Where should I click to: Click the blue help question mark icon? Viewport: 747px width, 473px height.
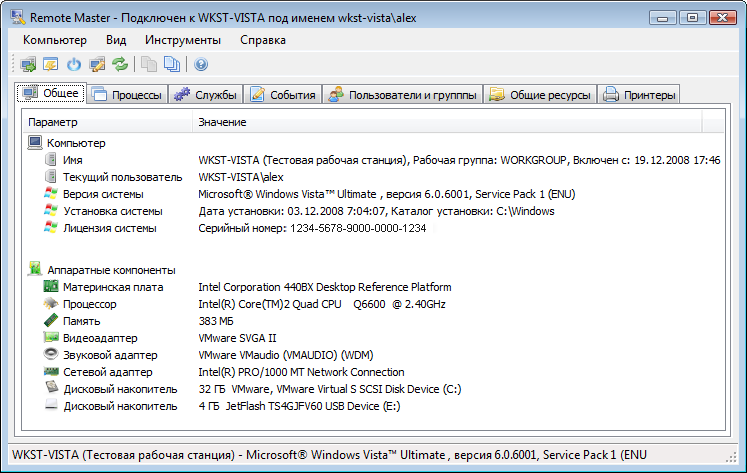click(201, 64)
